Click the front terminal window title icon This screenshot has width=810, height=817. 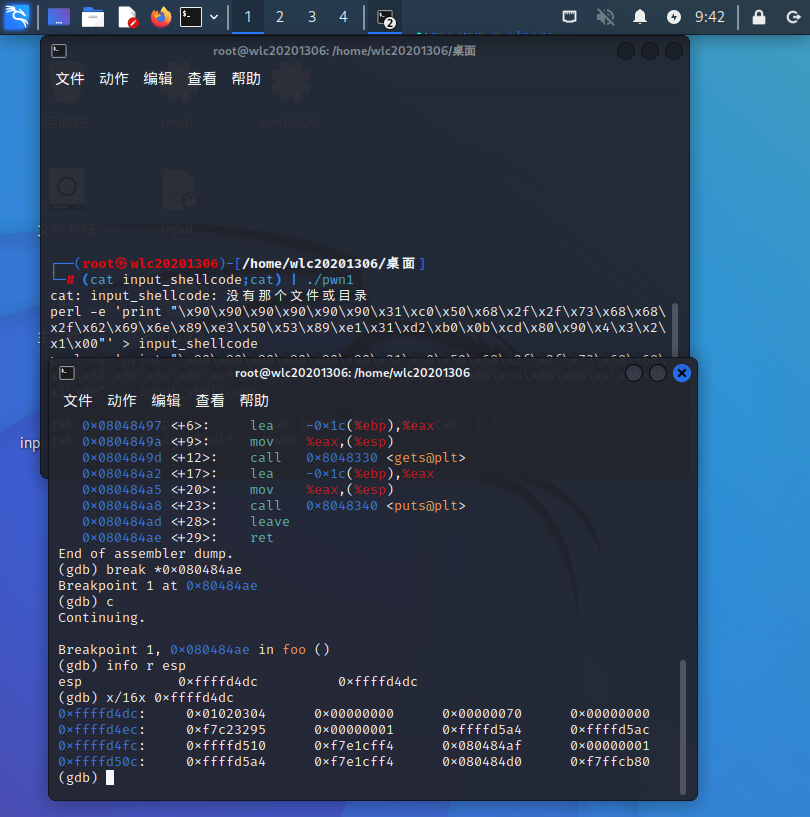(x=67, y=373)
